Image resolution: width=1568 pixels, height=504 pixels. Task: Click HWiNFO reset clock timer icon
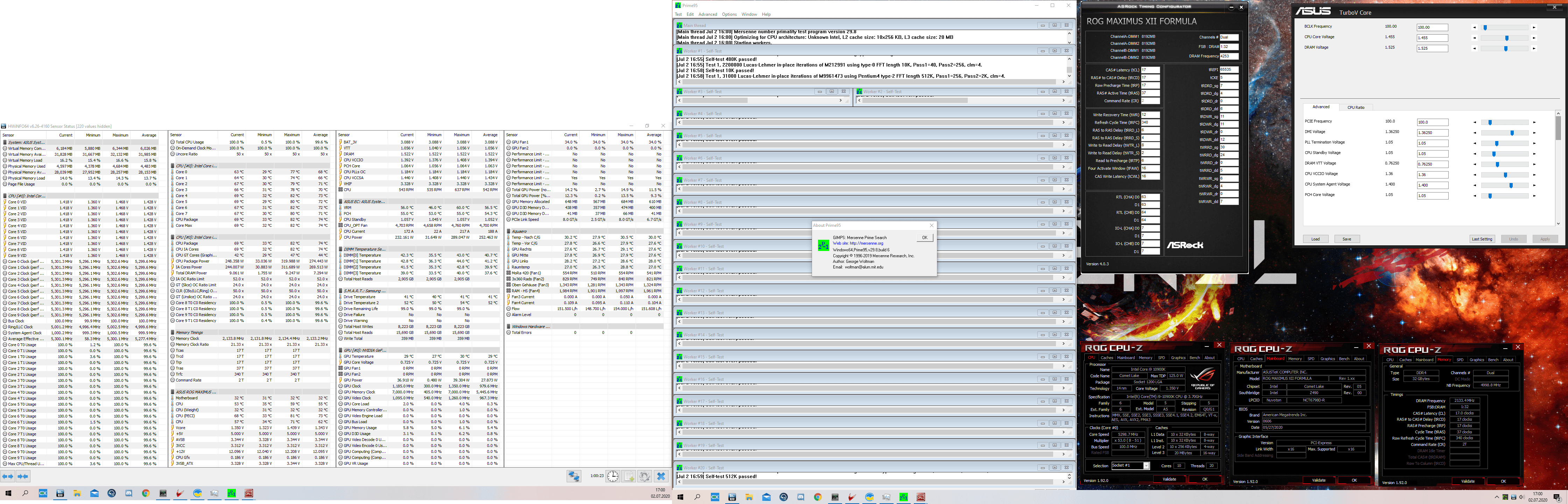[612, 477]
